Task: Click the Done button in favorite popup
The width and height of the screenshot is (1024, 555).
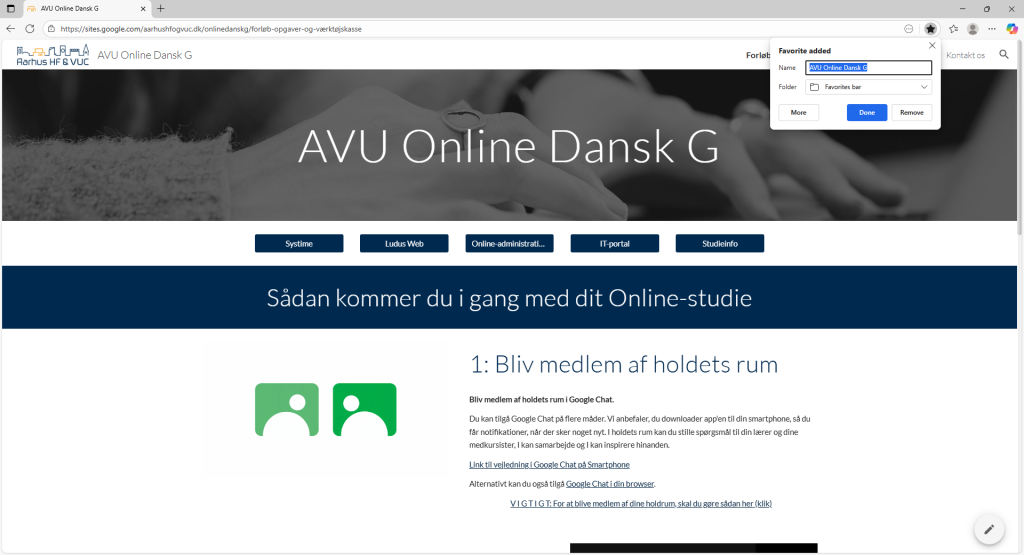Action: [867, 112]
